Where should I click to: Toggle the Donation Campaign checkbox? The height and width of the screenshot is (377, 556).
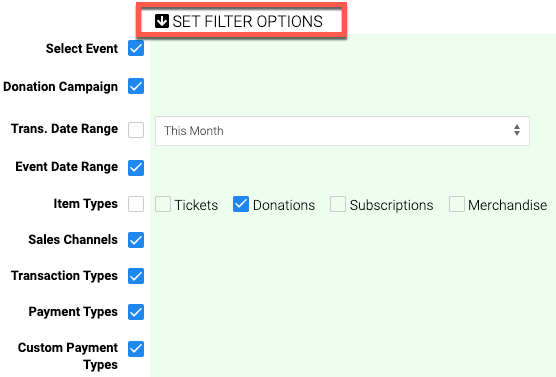point(136,86)
